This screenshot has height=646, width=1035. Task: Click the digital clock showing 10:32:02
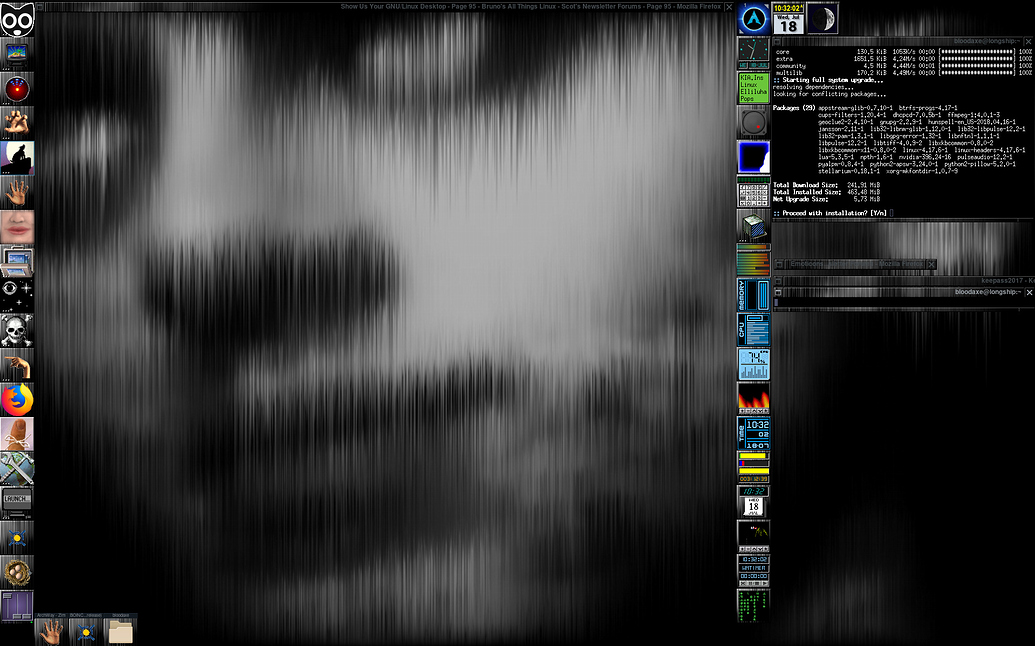pos(790,8)
